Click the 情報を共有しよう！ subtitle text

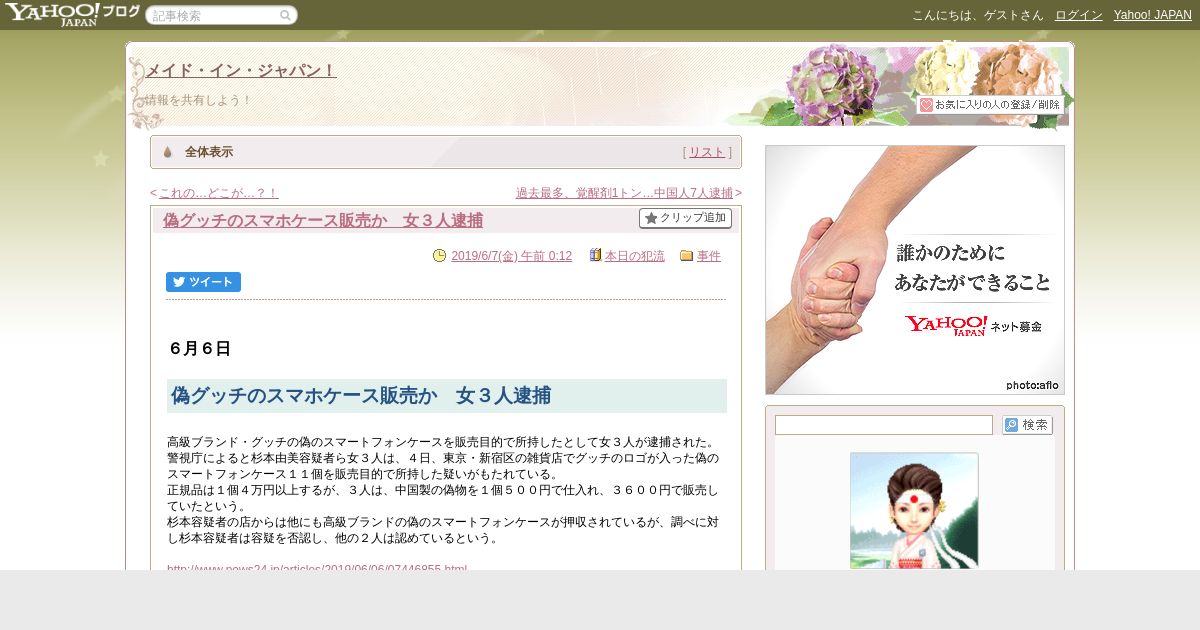click(199, 100)
